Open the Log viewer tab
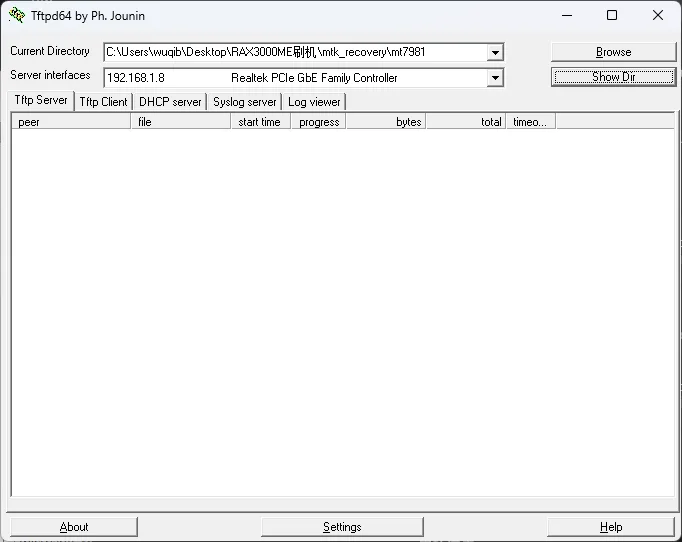The image size is (682, 542). tap(314, 102)
